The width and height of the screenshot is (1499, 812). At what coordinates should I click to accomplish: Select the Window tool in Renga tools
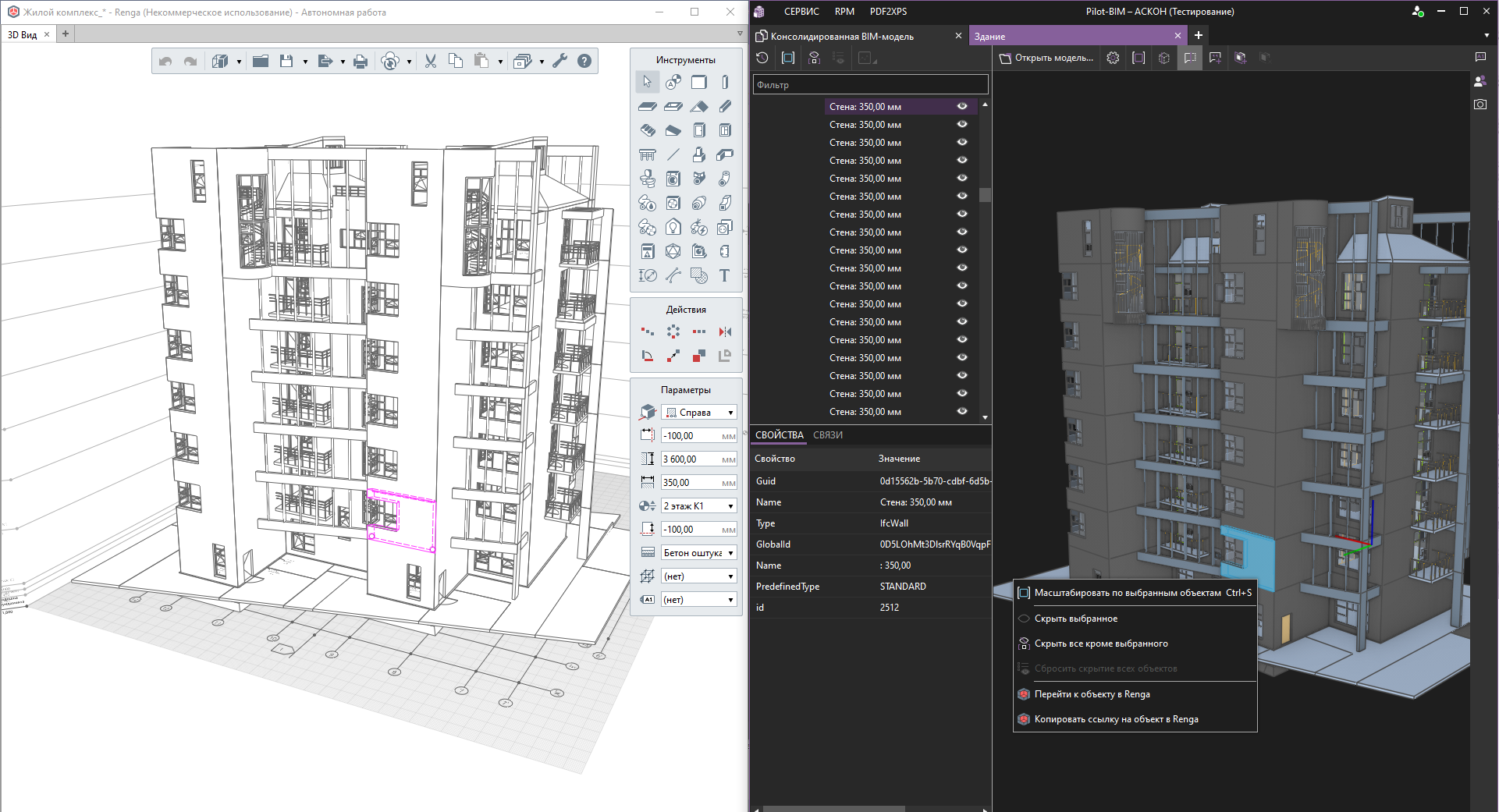725,130
